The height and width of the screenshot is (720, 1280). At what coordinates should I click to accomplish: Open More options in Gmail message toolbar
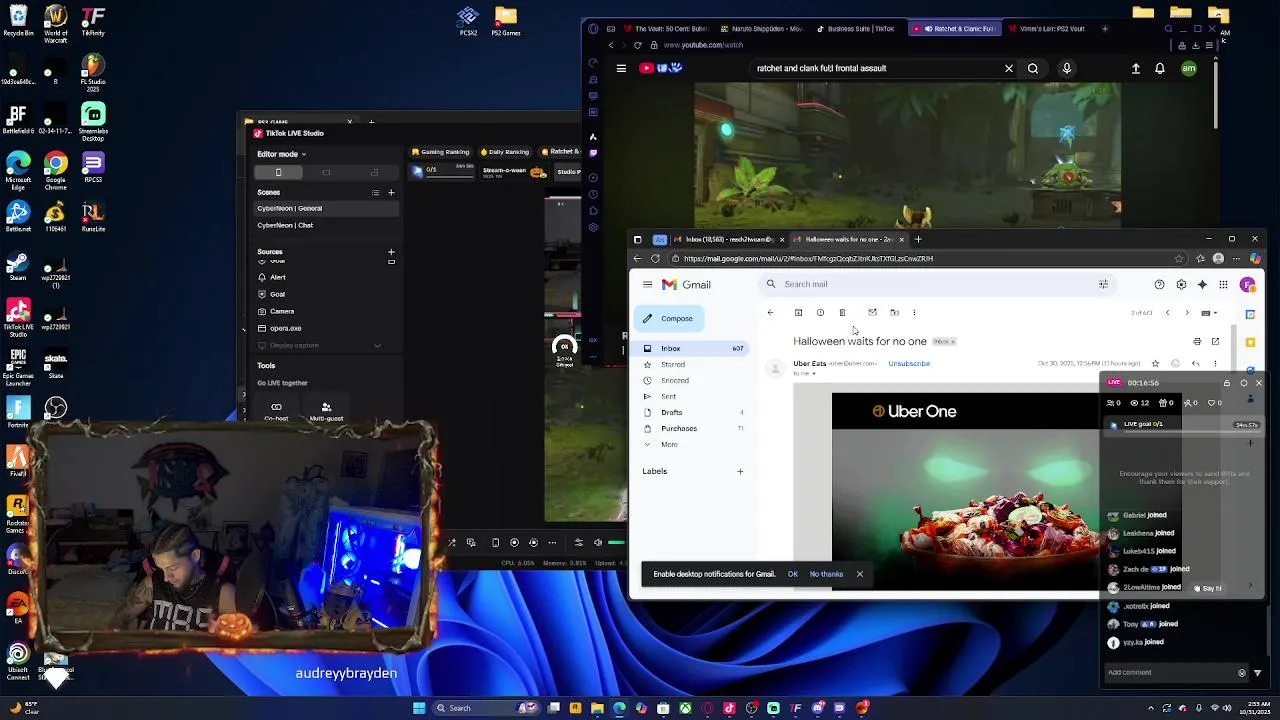(914, 313)
